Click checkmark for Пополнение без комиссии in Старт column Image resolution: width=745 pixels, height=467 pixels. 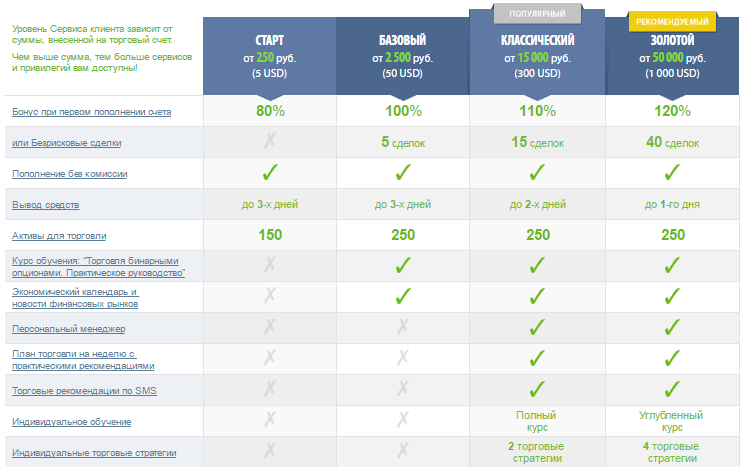[x=270, y=172]
